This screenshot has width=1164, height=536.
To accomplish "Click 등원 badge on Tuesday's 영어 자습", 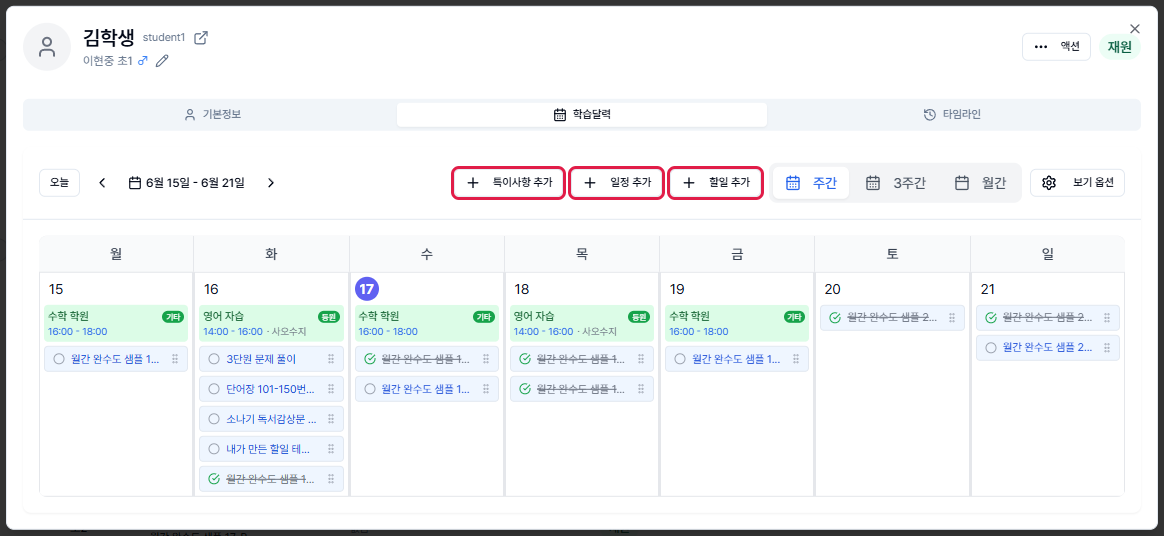I will (x=328, y=317).
